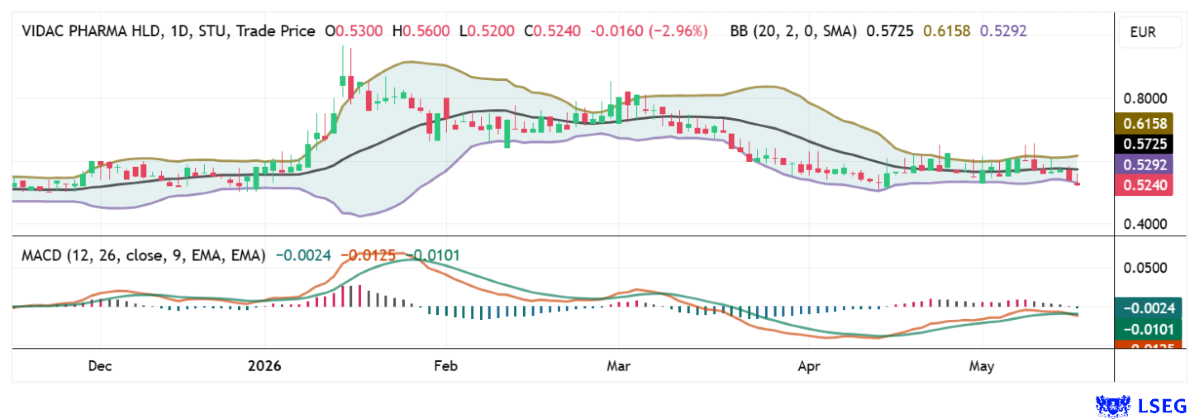
Task: Click the 0.5292 lower band price tag
Action: pyautogui.click(x=1143, y=164)
